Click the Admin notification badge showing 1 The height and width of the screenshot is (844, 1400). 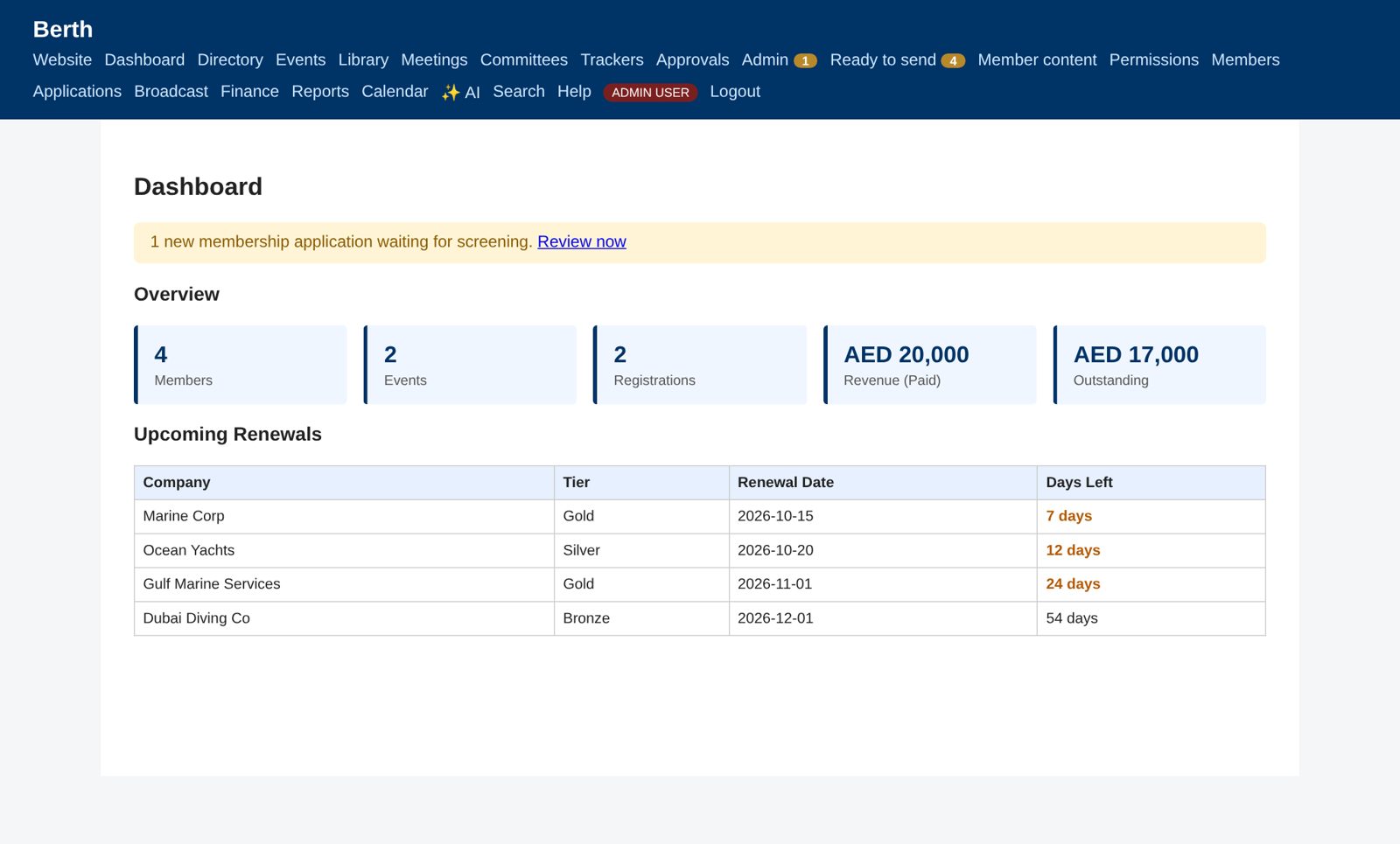click(805, 61)
